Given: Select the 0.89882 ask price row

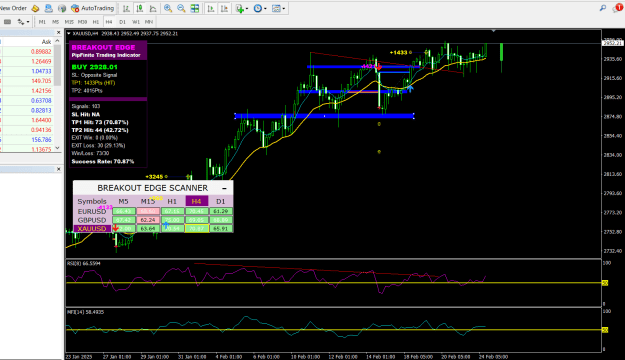Looking at the screenshot, I should [x=27, y=51].
